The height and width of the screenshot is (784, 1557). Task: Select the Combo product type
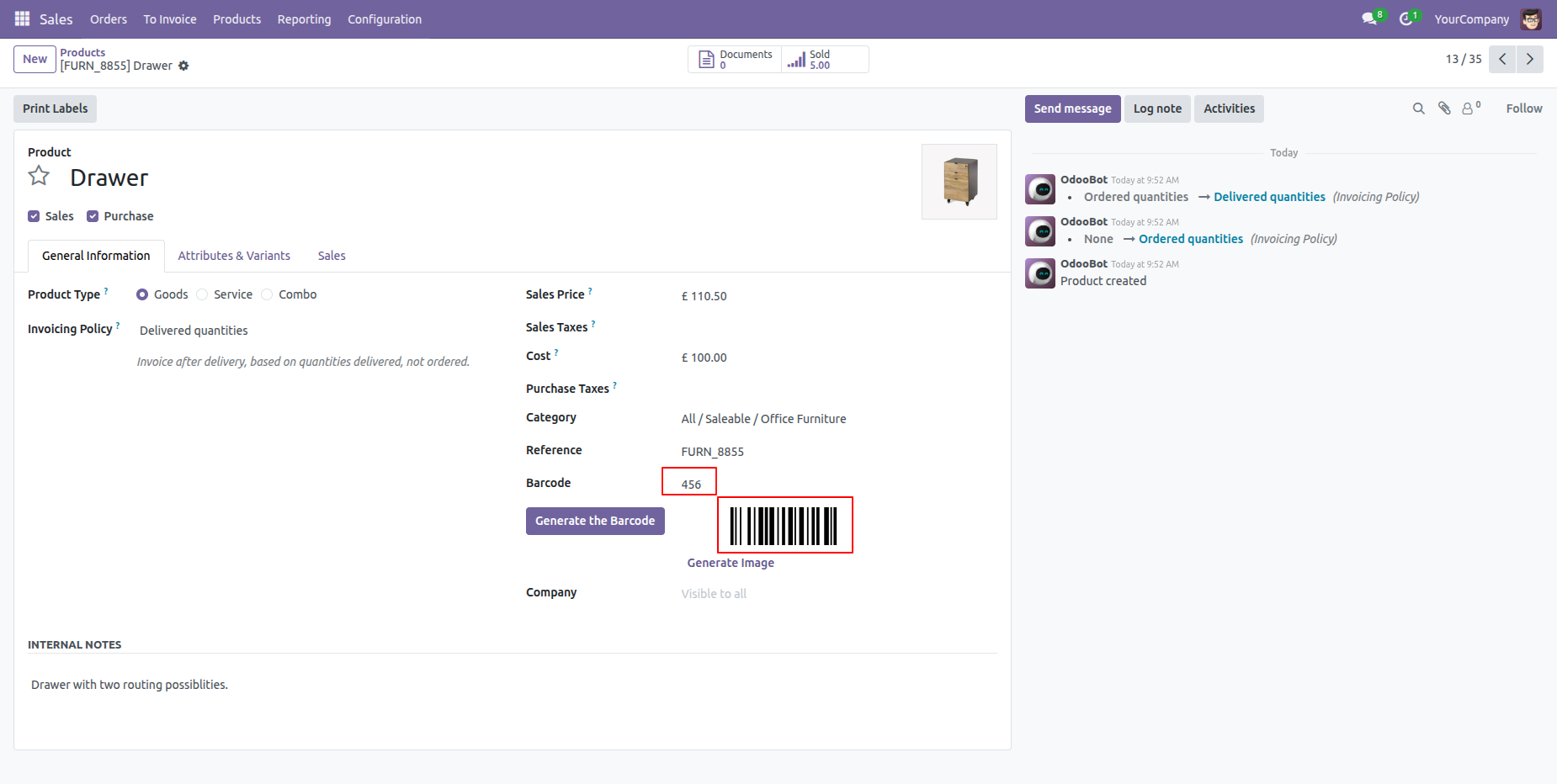pos(267,294)
